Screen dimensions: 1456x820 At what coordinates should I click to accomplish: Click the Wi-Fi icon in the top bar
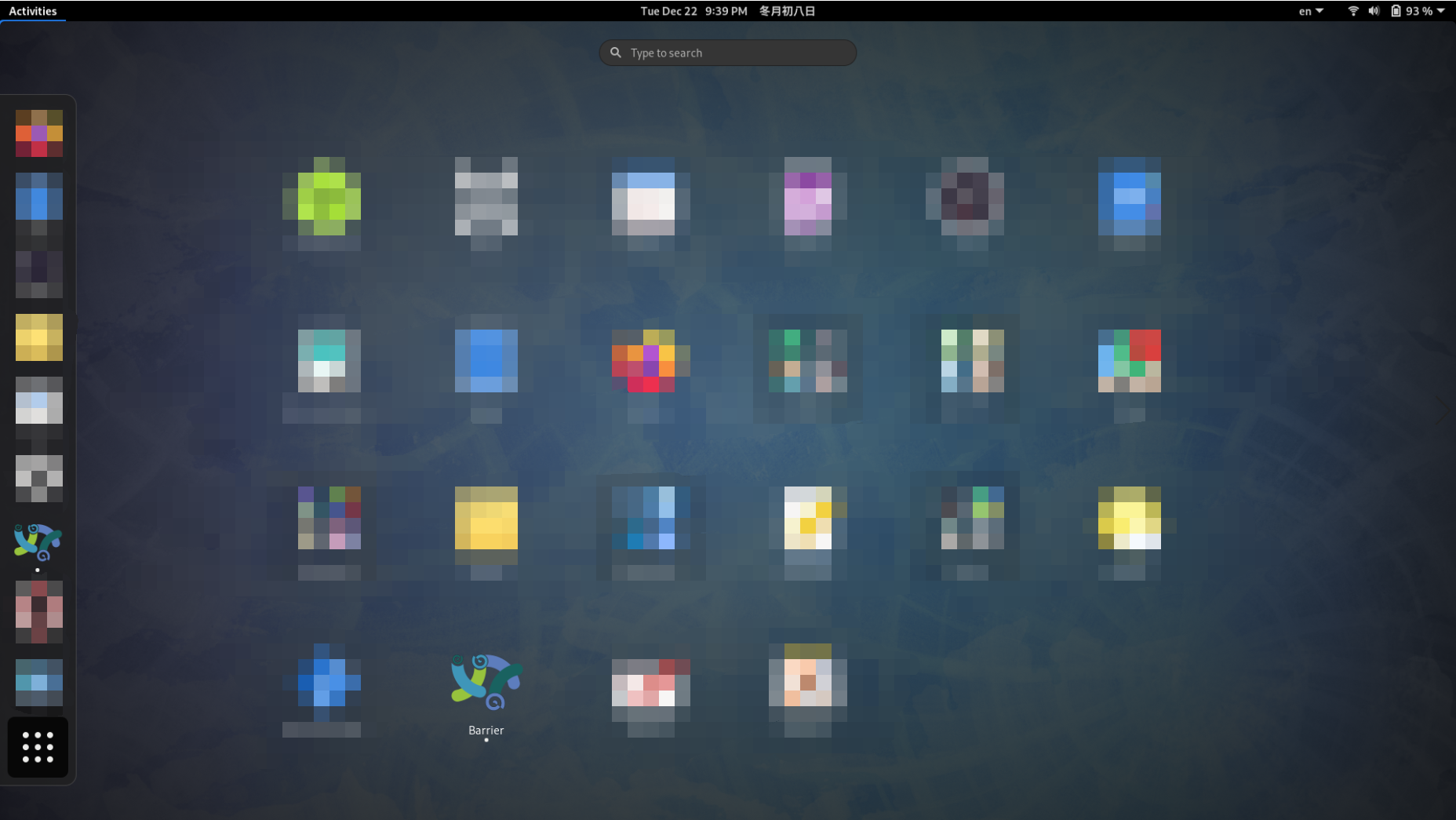click(x=1353, y=11)
